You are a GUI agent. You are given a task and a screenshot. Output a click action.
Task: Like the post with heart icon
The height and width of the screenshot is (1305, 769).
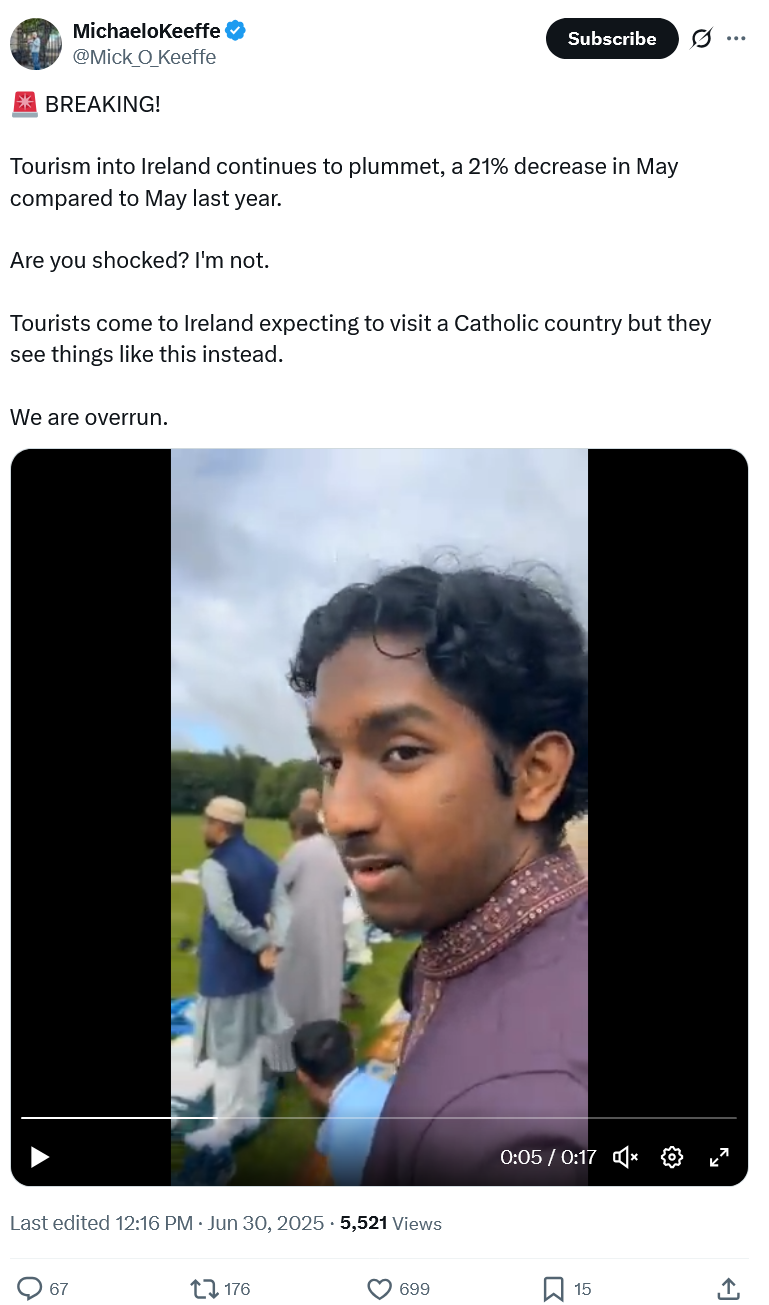(380, 1288)
